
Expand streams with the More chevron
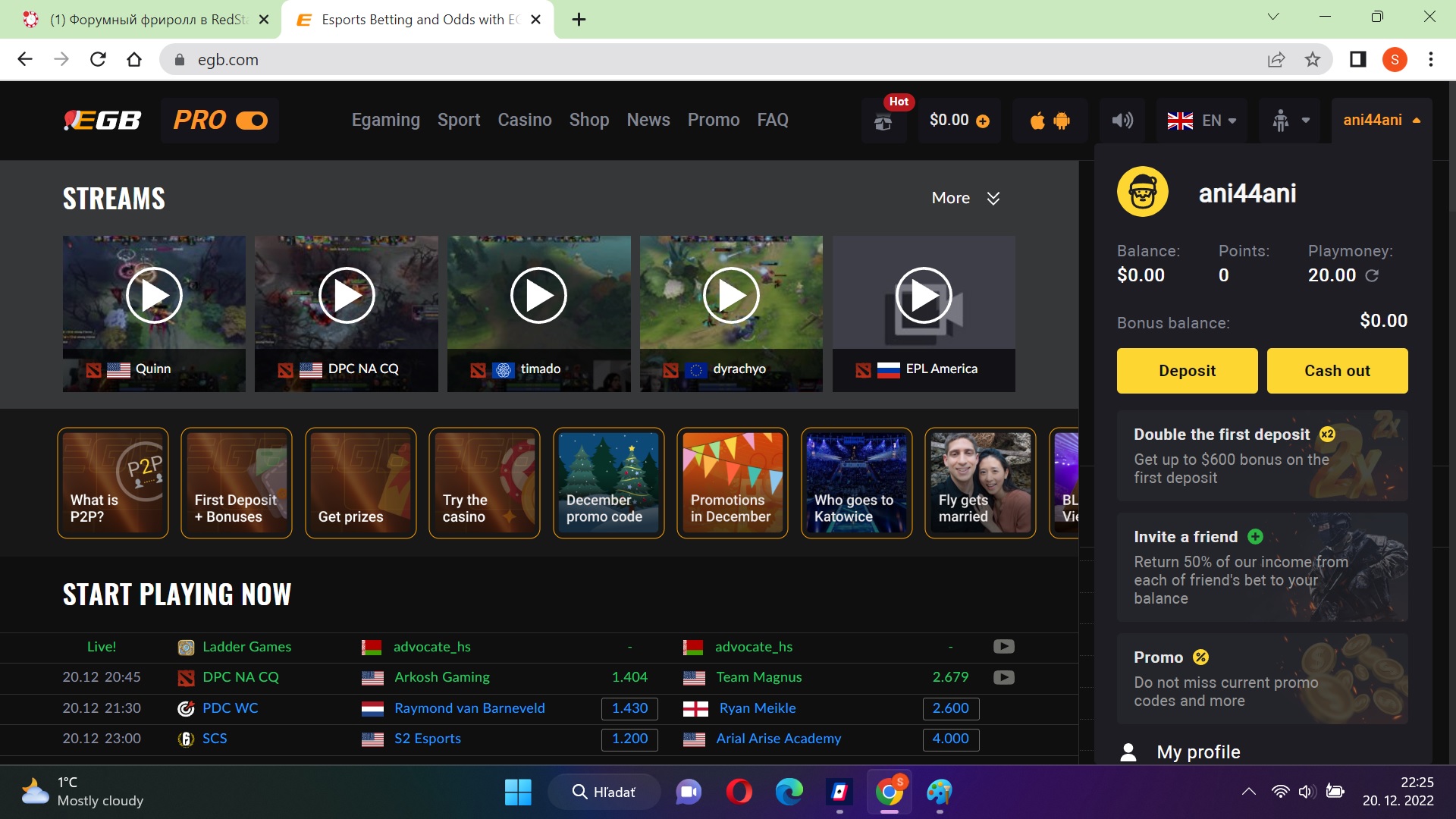(x=993, y=198)
